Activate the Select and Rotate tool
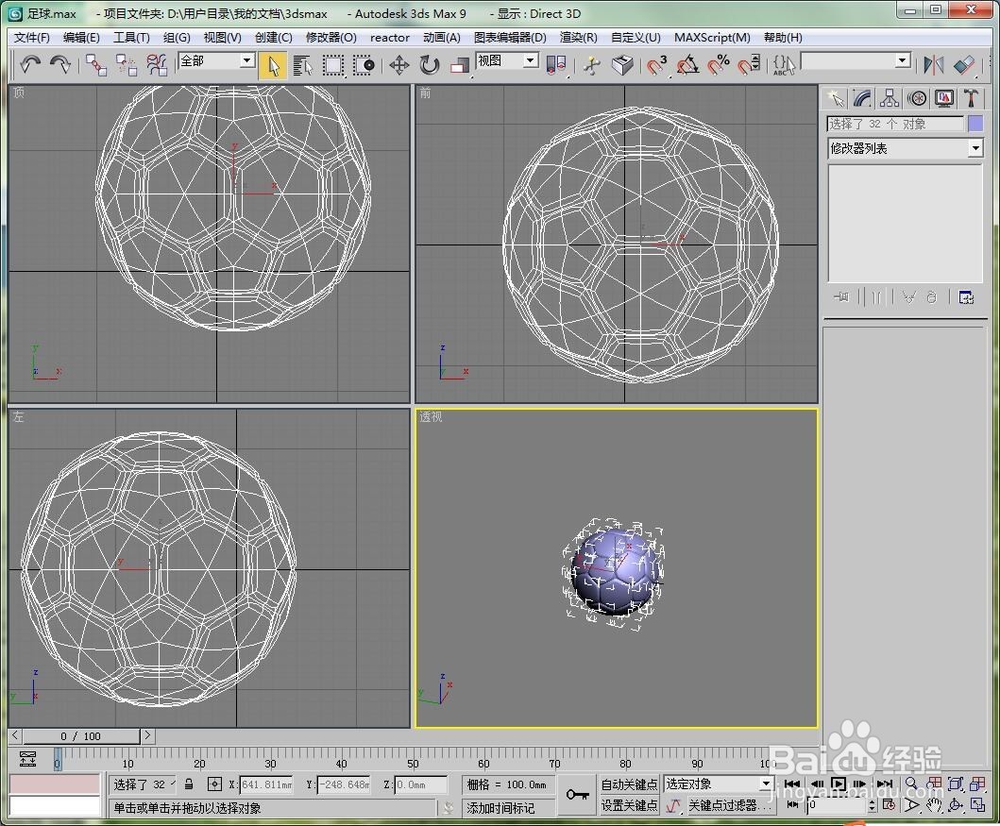The width and height of the screenshot is (1000, 826). click(x=429, y=65)
